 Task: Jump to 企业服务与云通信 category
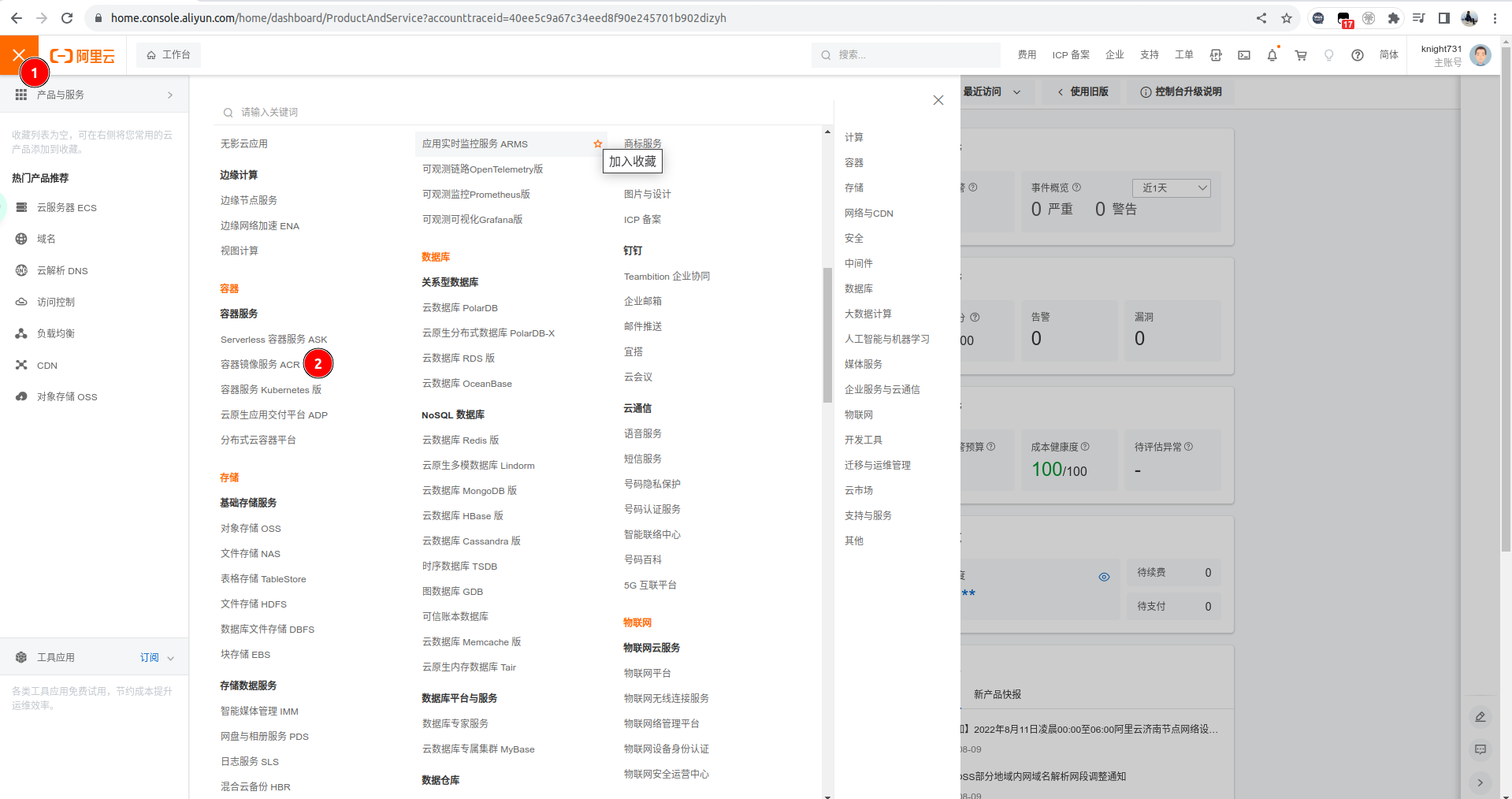coord(882,389)
